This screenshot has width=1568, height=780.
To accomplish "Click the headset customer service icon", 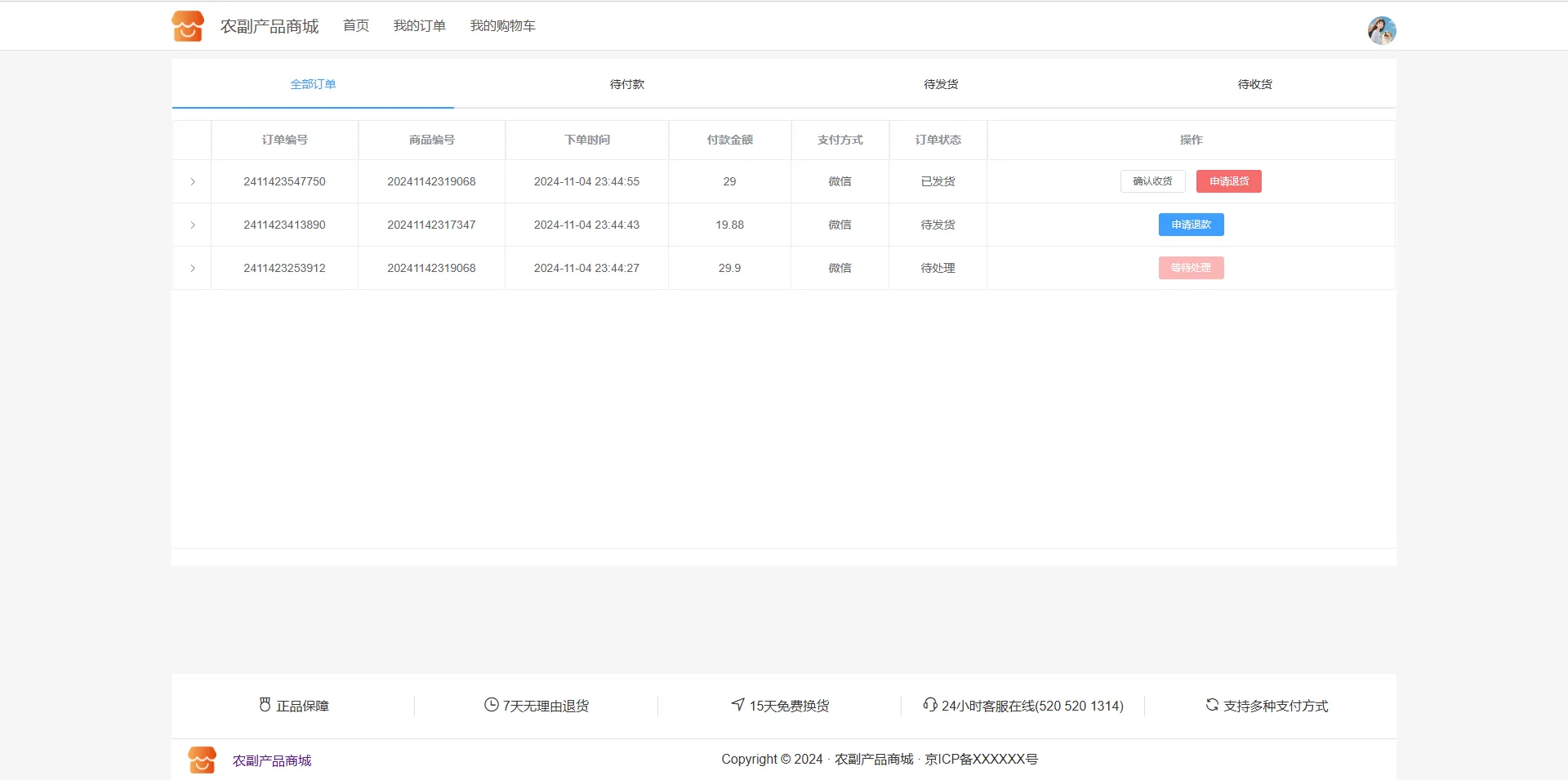I will click(x=929, y=704).
